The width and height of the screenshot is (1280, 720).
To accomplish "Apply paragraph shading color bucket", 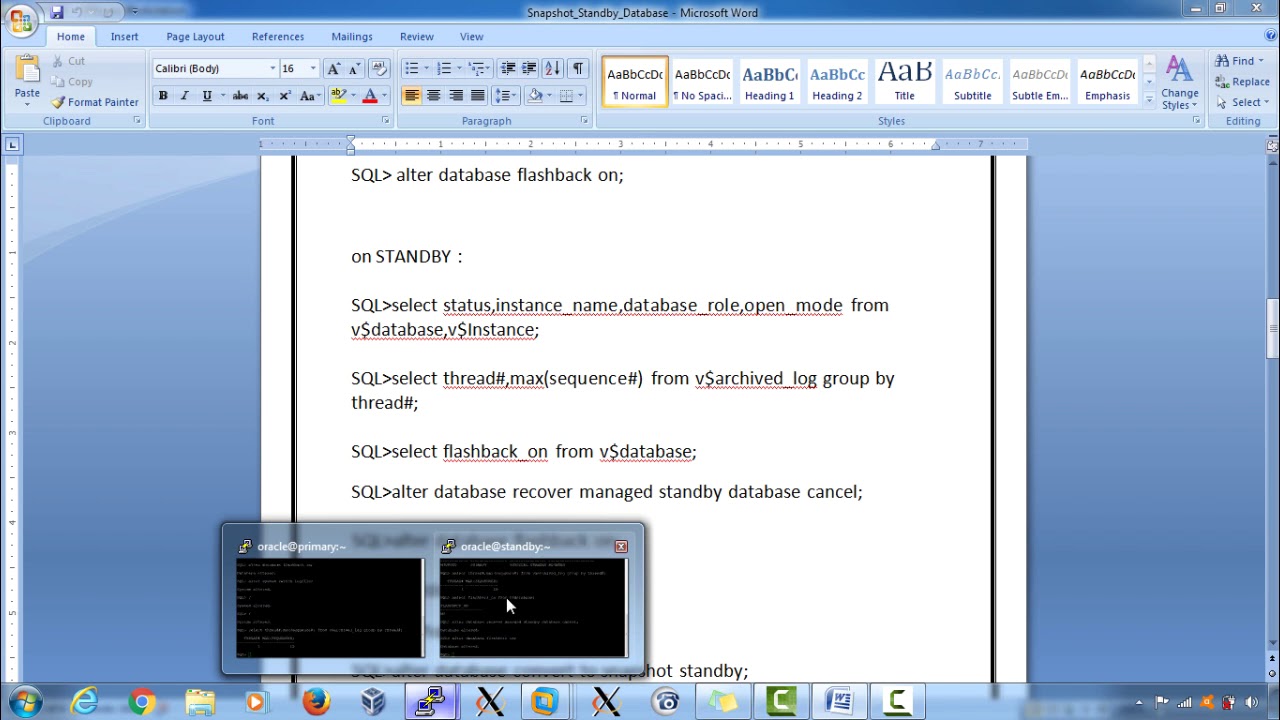I will tap(535, 96).
